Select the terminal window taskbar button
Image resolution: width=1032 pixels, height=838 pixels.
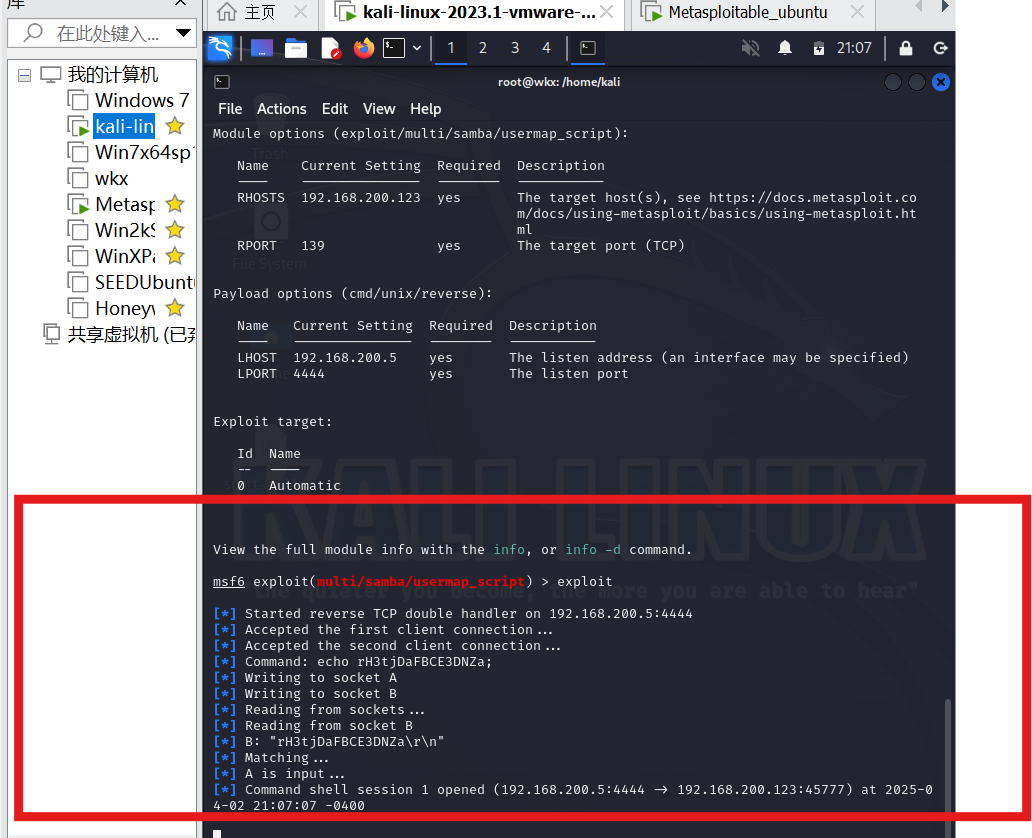pyautogui.click(x=588, y=48)
